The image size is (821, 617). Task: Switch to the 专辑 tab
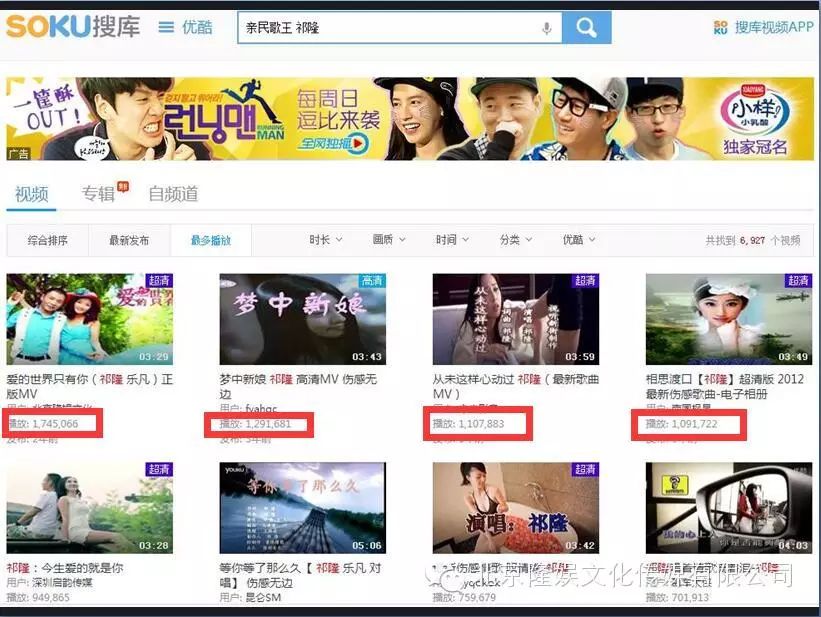point(98,194)
